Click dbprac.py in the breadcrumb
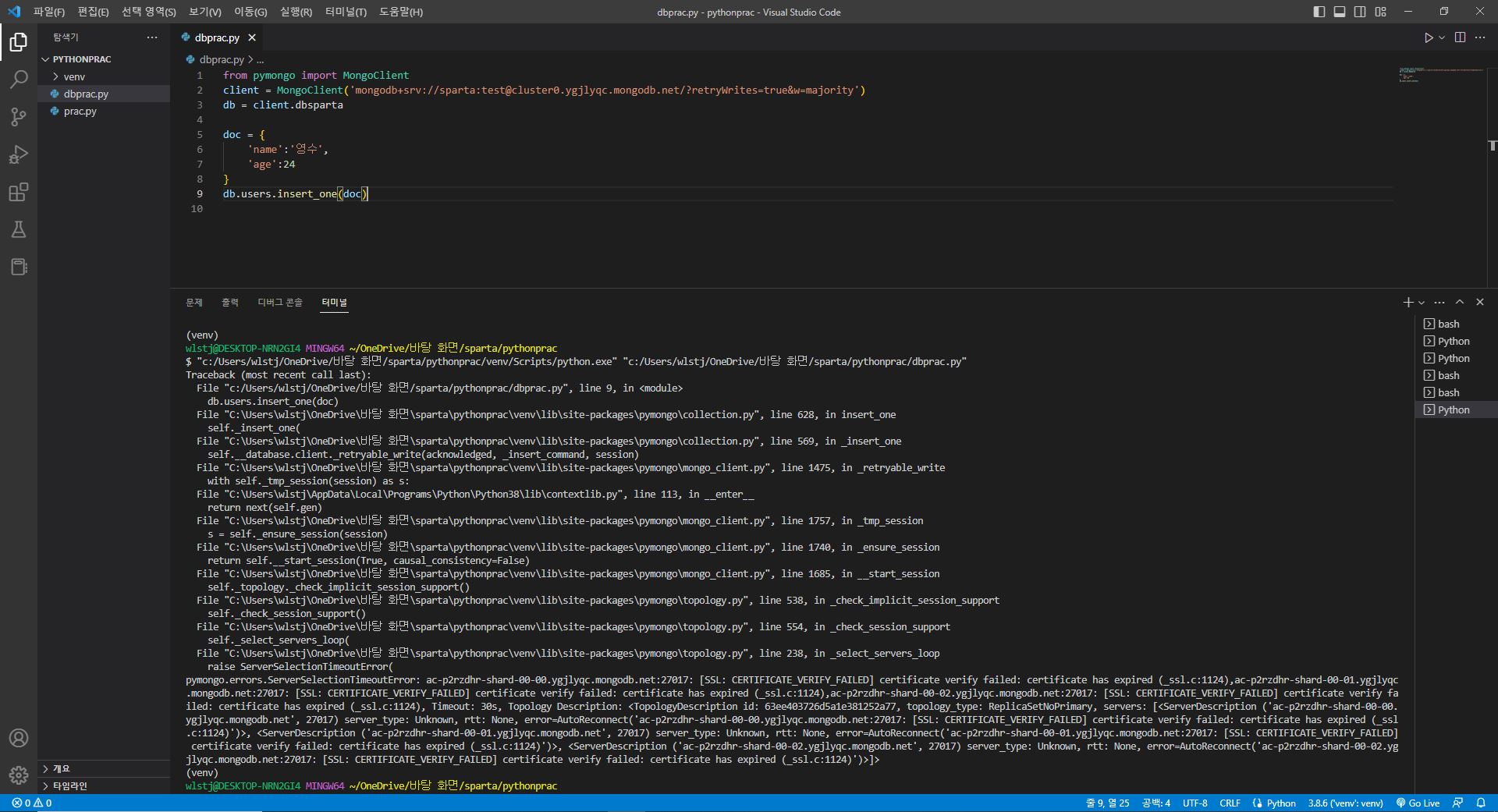This screenshot has width=1498, height=812. (x=222, y=59)
